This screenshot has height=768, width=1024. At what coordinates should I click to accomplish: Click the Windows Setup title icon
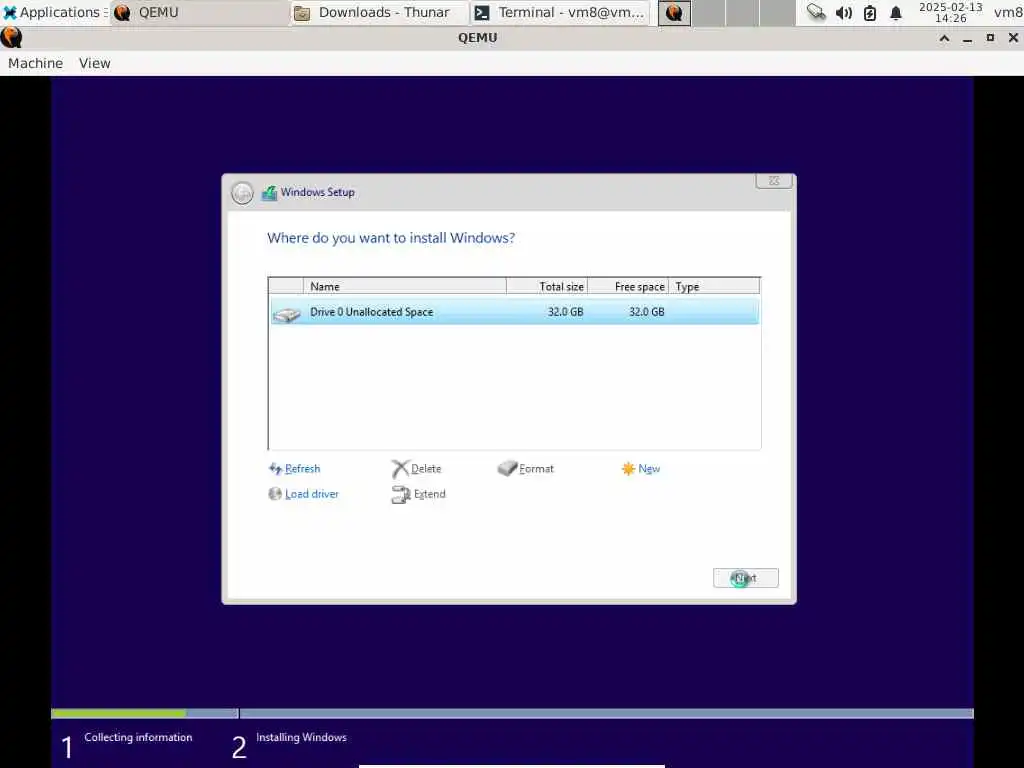269,193
